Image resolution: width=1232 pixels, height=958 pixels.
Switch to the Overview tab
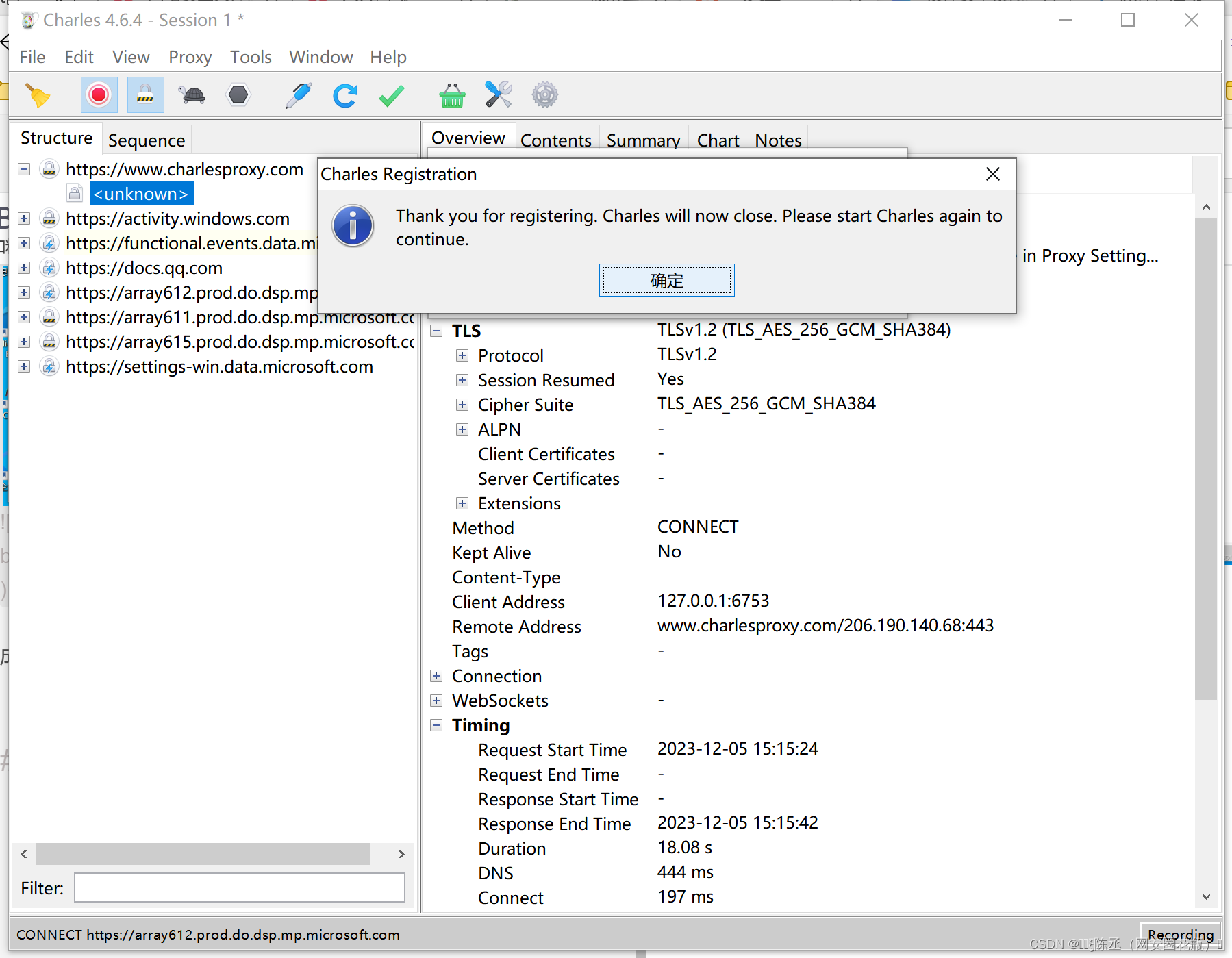pyautogui.click(x=468, y=138)
